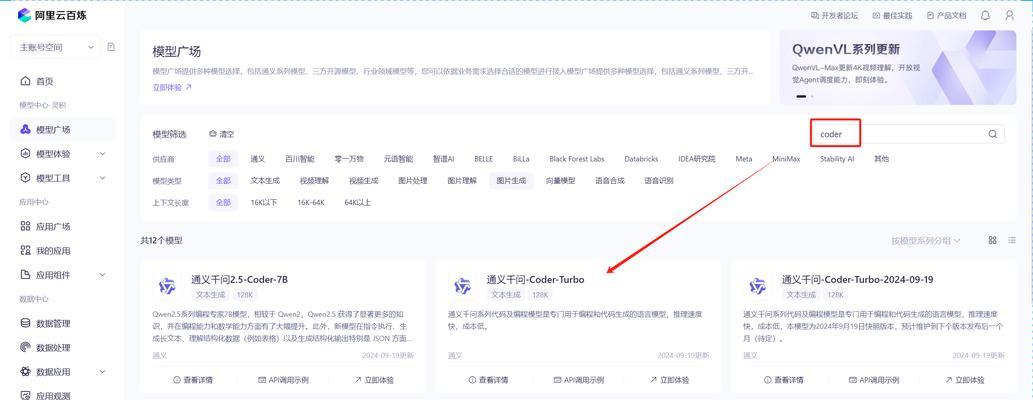This screenshot has height=400, width=1033.
Task: Click API调用示例 for 通义千问-Coder-Turbo
Action: (578, 380)
